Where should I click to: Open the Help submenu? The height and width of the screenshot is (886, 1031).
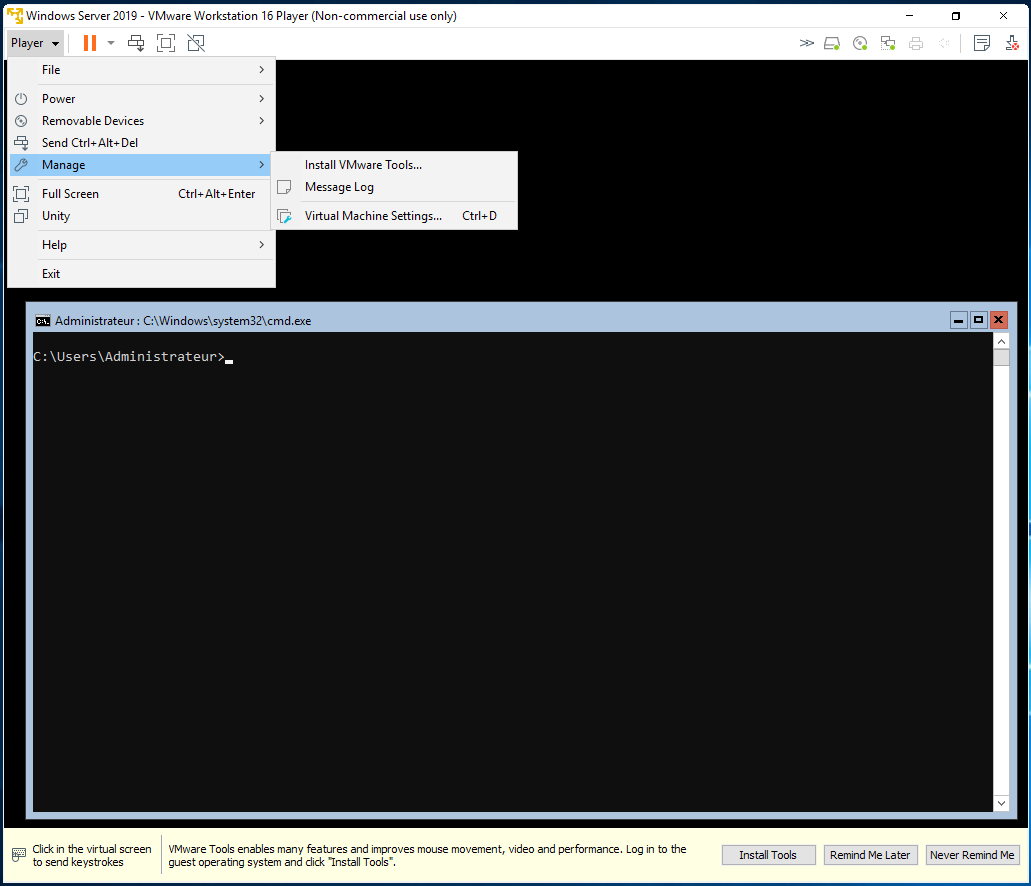(141, 245)
